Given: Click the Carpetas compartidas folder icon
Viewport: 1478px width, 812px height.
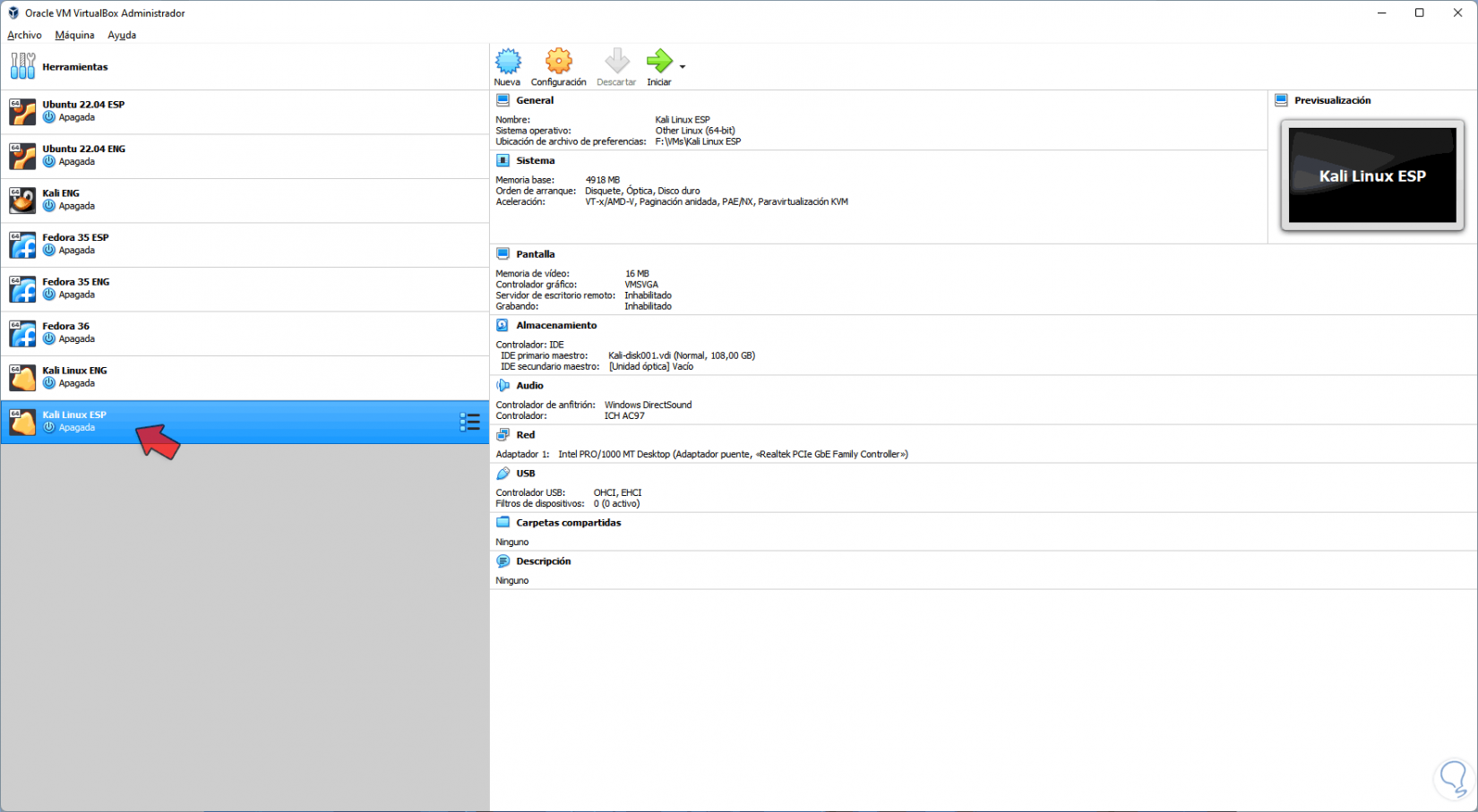Looking at the screenshot, I should (503, 523).
